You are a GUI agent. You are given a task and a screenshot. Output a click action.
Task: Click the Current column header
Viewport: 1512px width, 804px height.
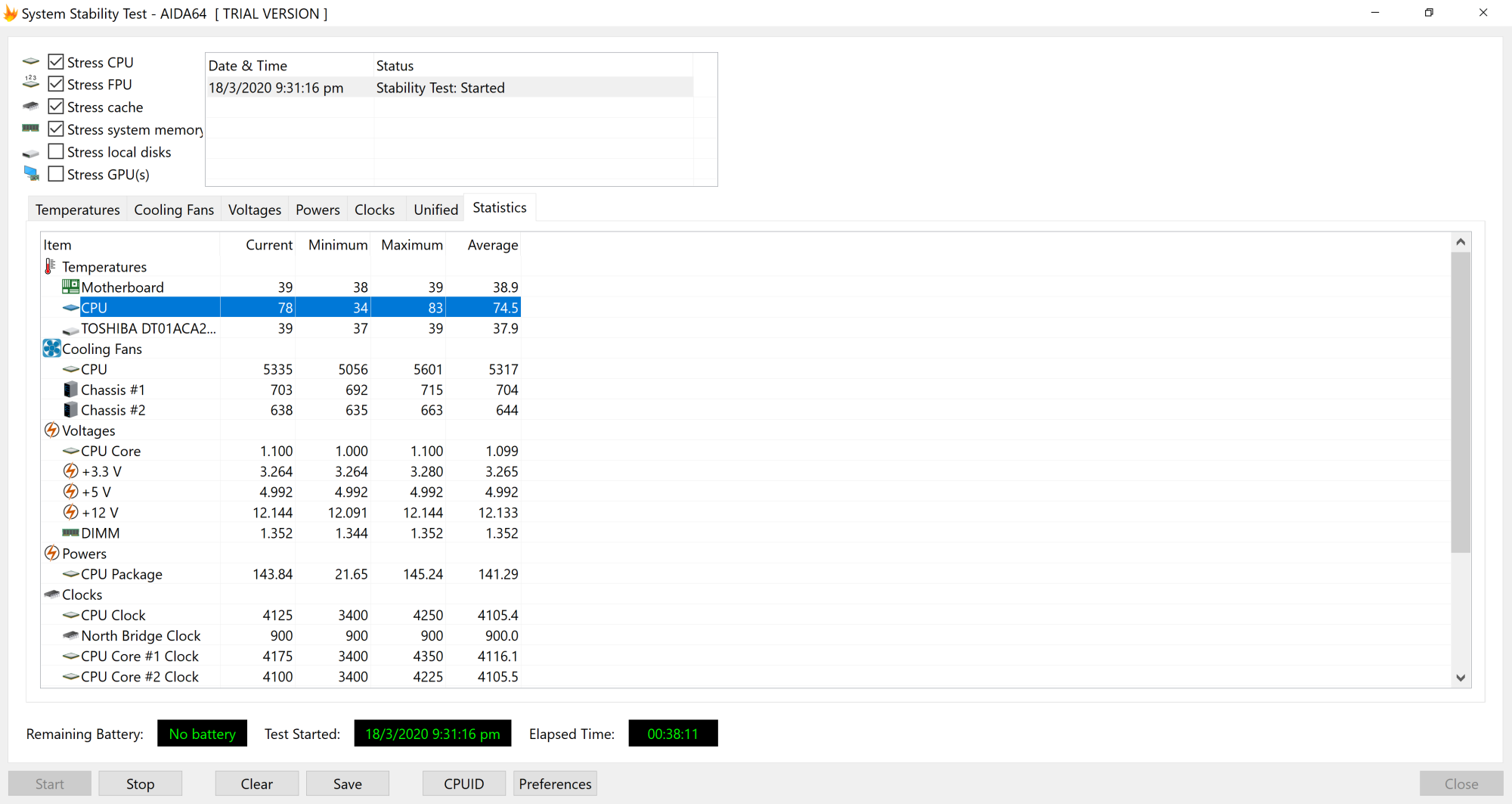(x=257, y=245)
